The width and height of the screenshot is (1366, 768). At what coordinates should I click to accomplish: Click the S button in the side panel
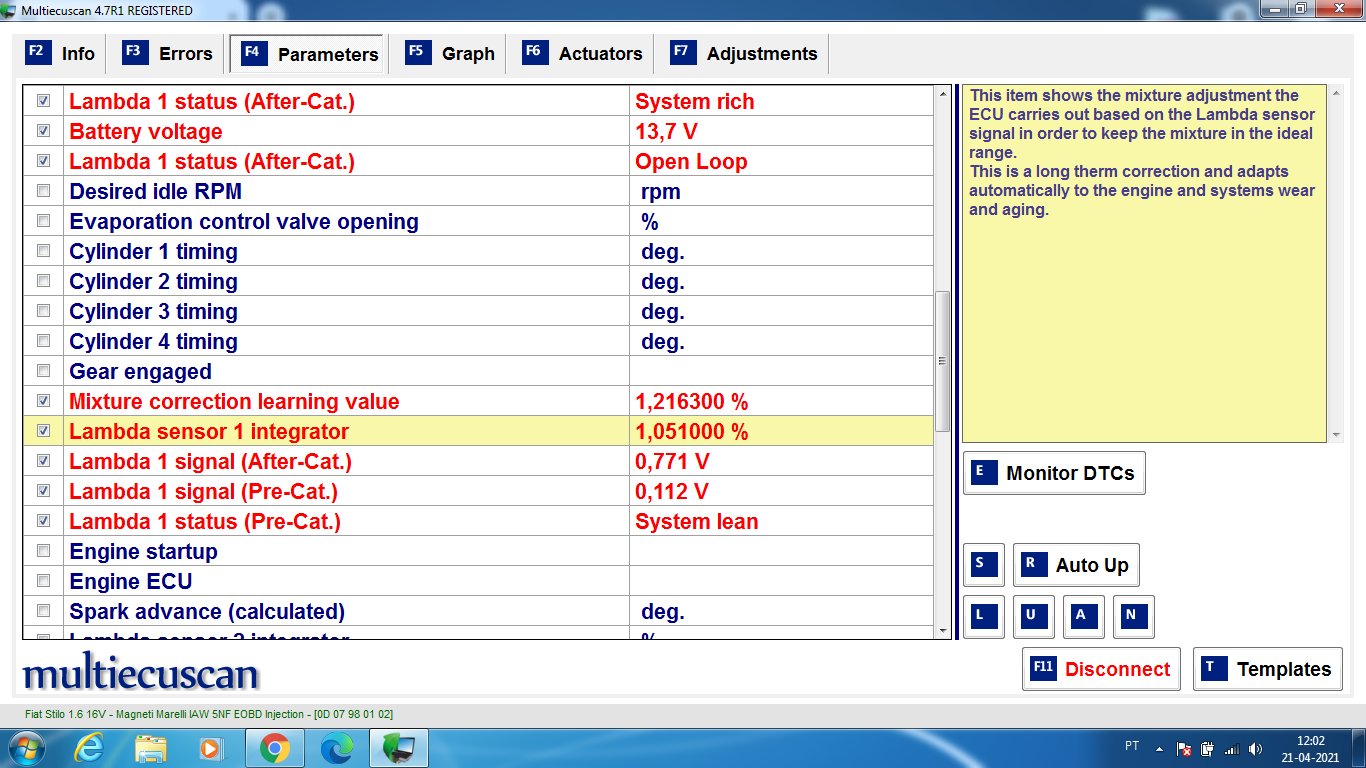982,565
